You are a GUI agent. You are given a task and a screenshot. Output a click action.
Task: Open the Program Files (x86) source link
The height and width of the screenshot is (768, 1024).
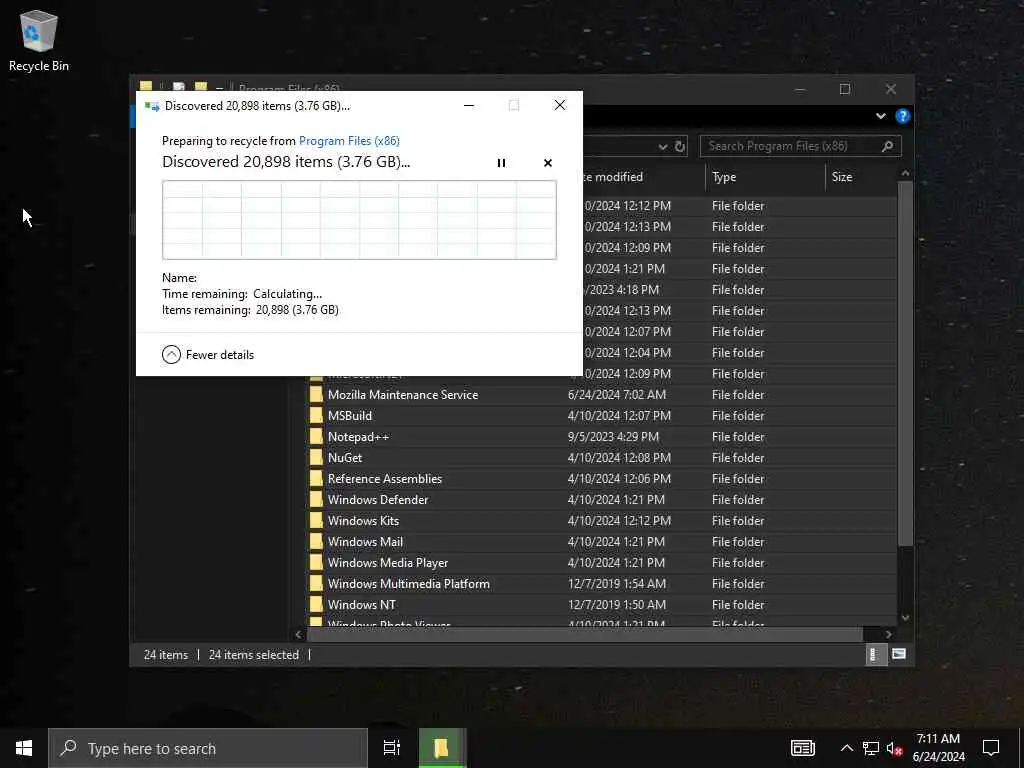349,140
